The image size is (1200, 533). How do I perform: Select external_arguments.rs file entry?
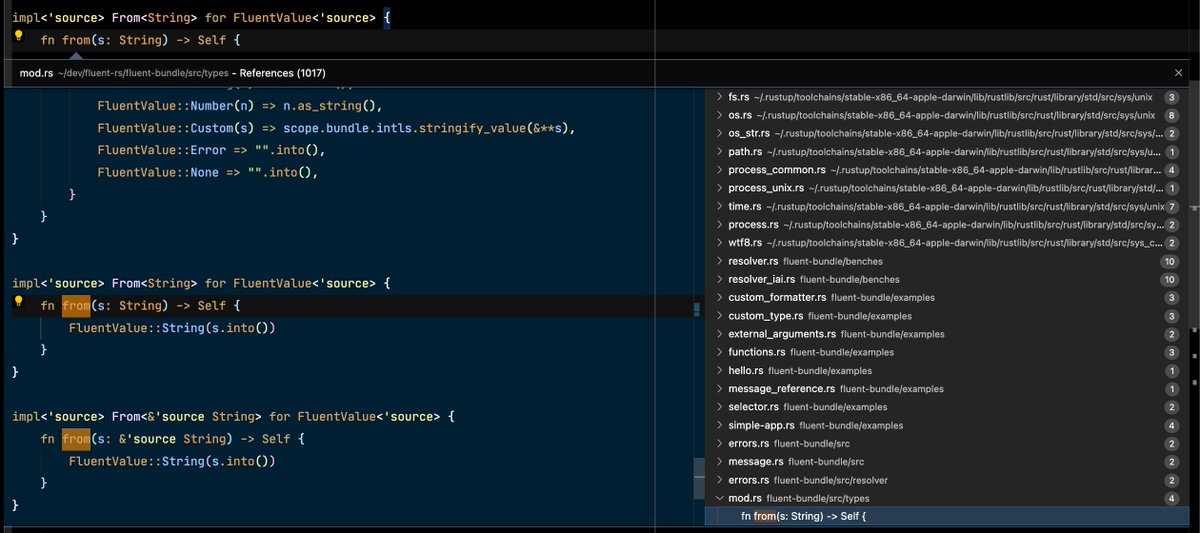click(x=947, y=334)
